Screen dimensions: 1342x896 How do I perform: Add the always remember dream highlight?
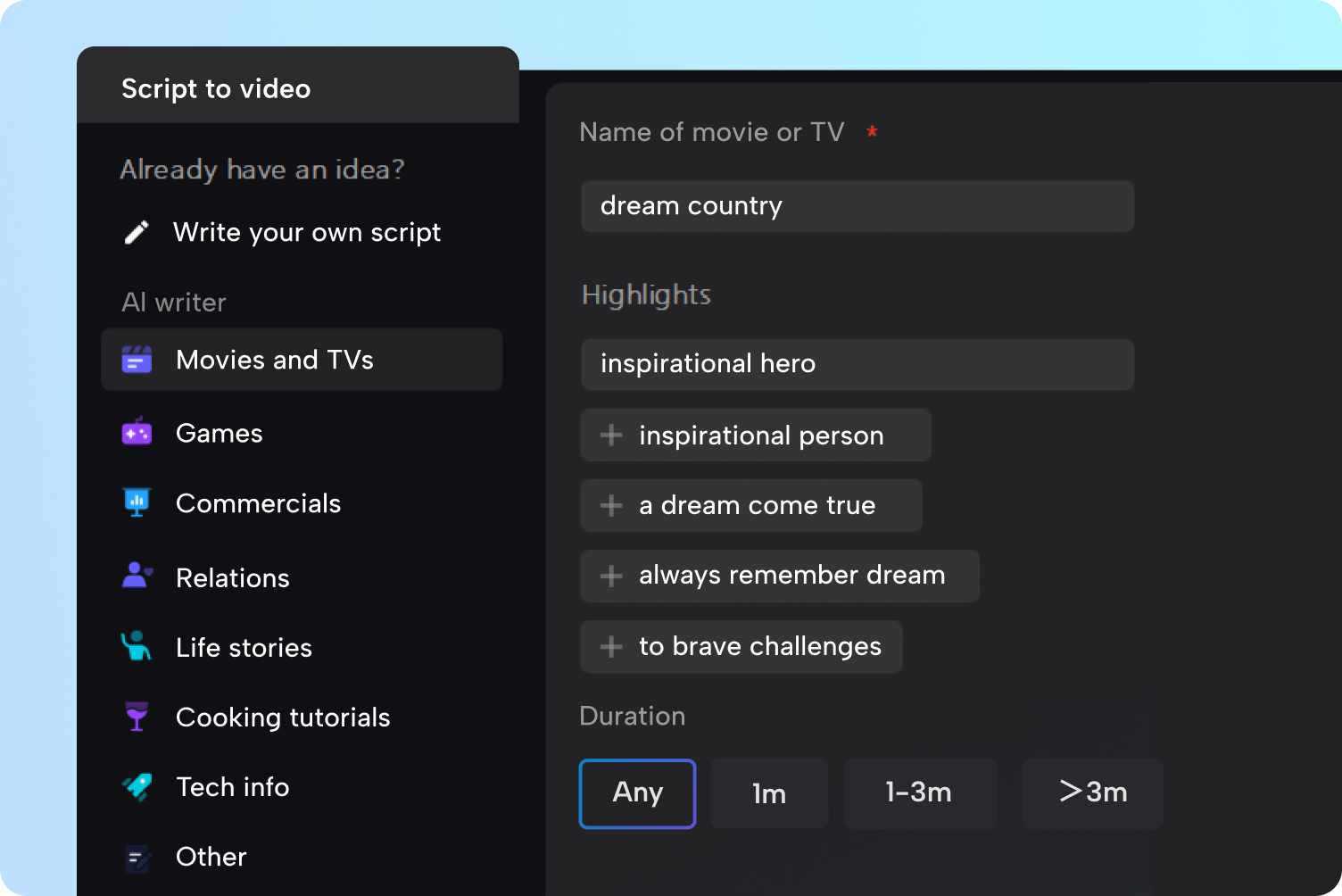click(x=780, y=576)
